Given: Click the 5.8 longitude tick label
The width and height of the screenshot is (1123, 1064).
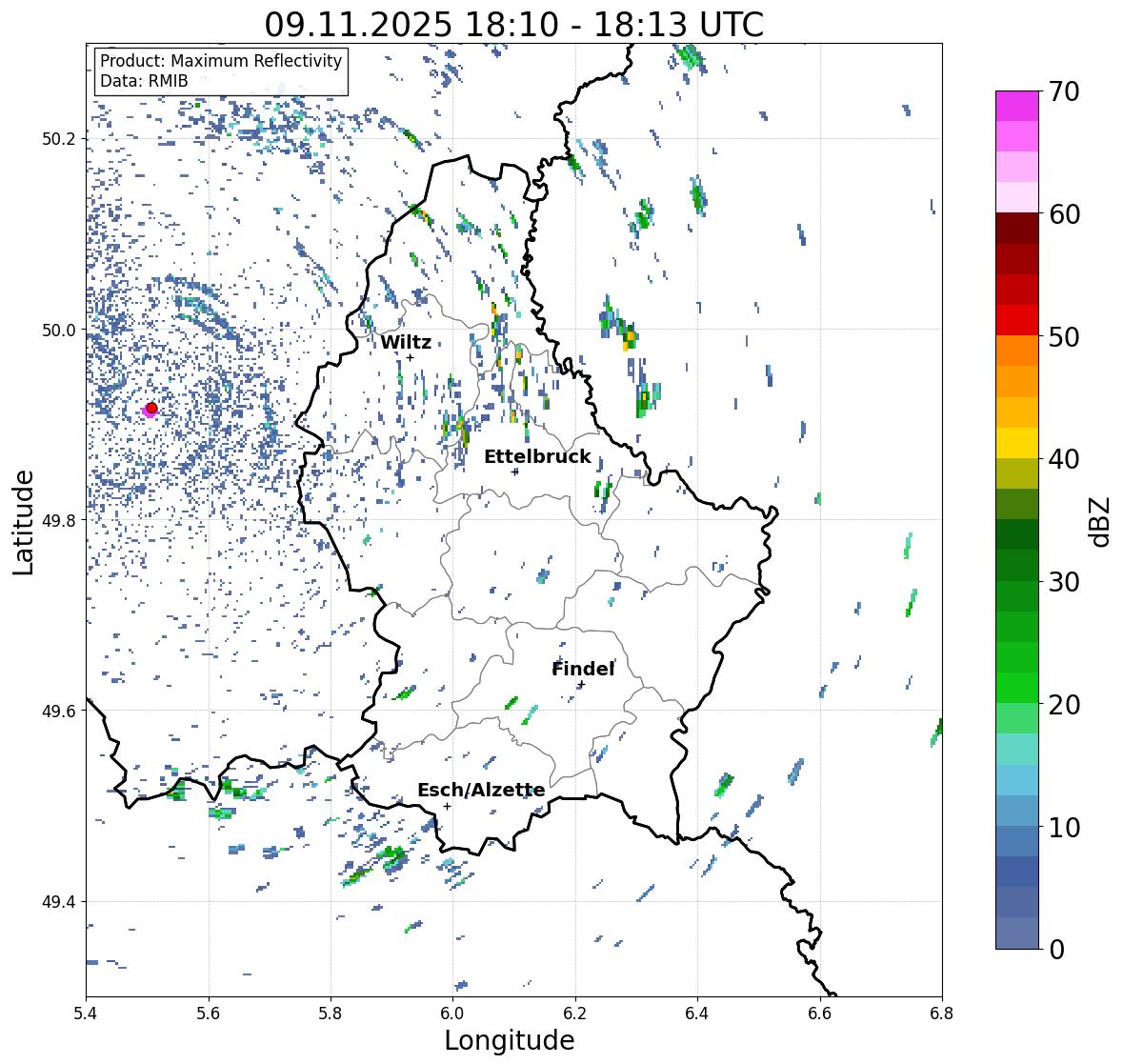Looking at the screenshot, I should pos(331,1014).
